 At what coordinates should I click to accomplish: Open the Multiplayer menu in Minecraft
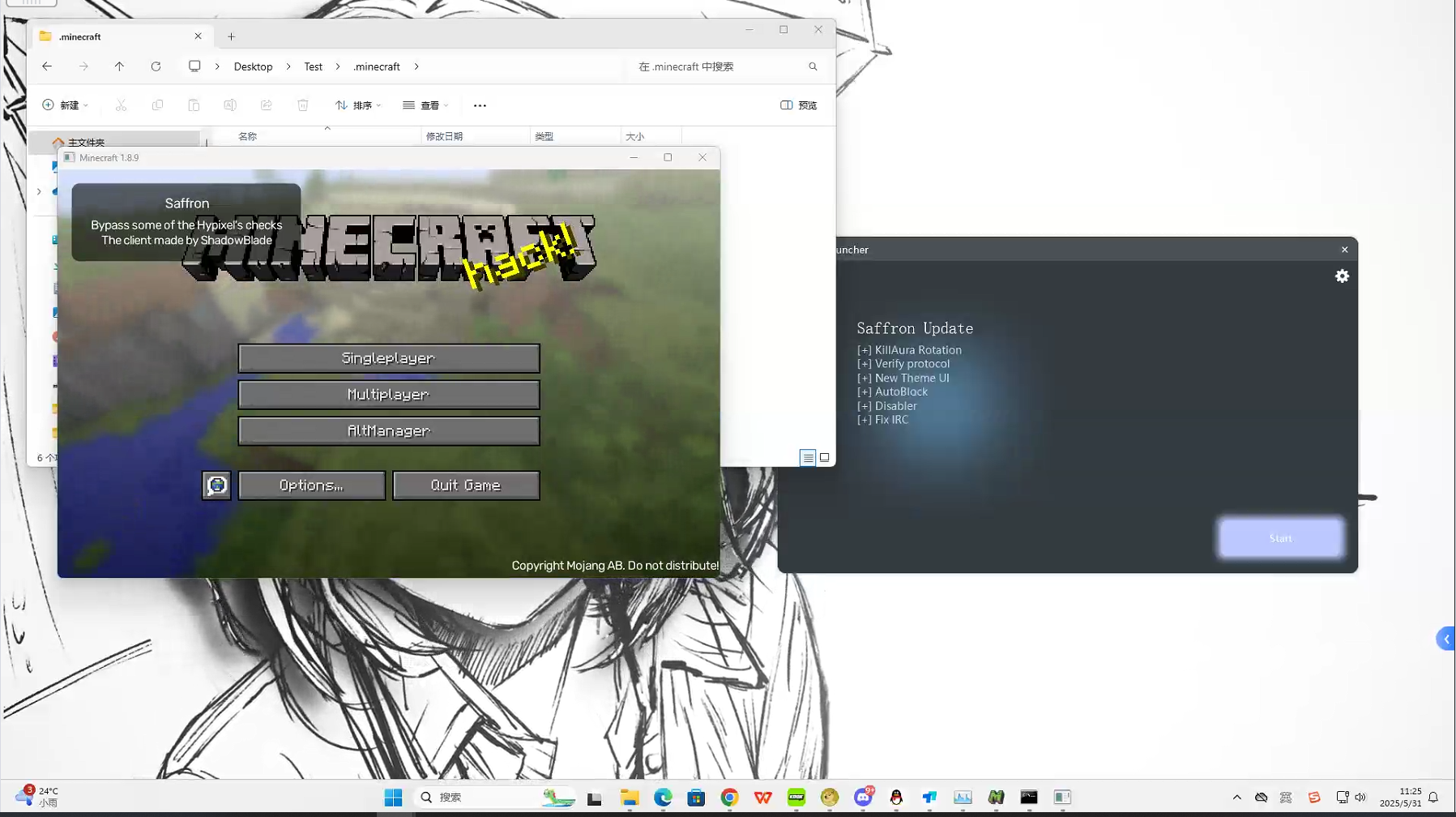(x=389, y=395)
